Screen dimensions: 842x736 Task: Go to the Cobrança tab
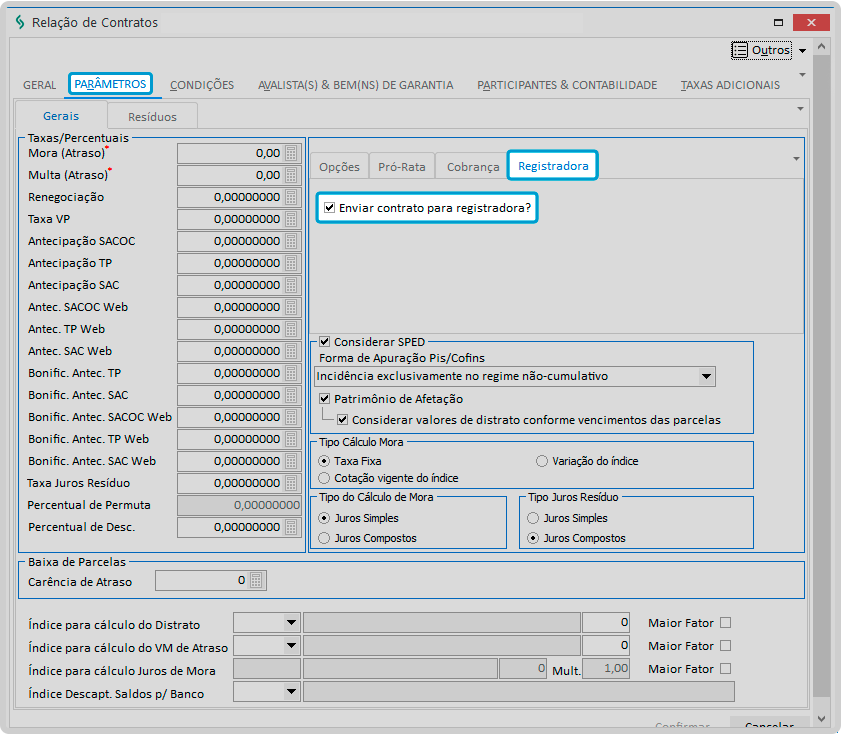click(473, 167)
